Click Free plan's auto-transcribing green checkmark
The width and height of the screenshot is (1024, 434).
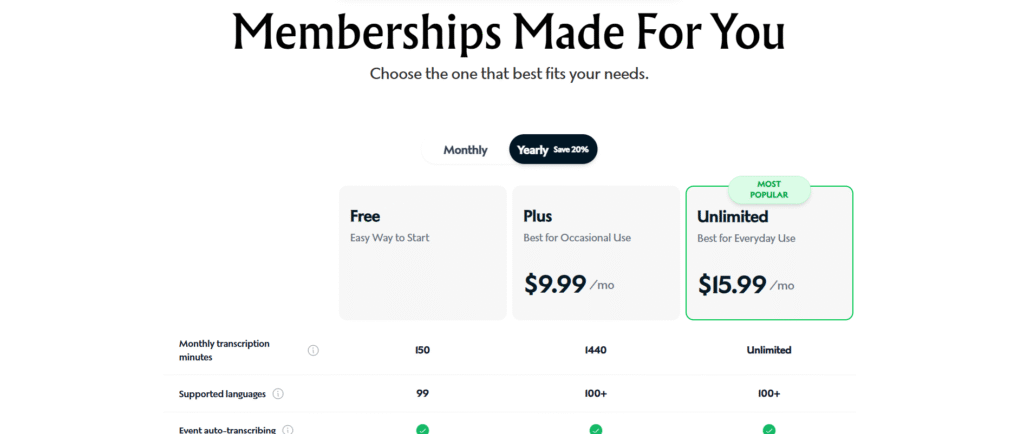(423, 429)
